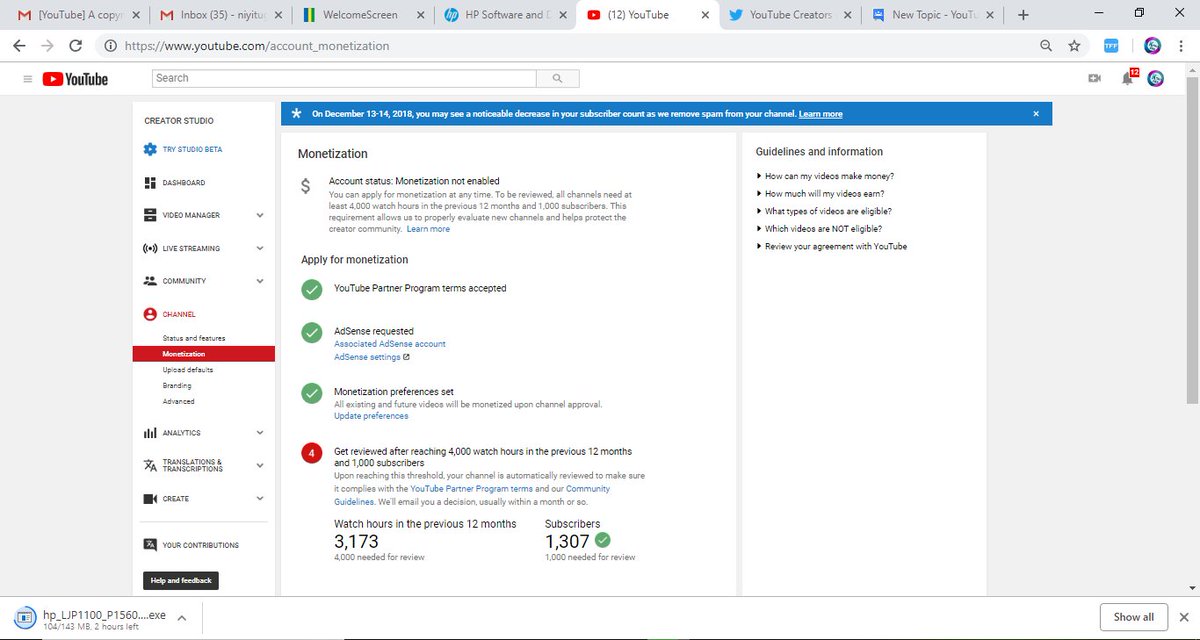Switch to HP Software tab
Screen dimensions: 1200x640
tap(507, 15)
